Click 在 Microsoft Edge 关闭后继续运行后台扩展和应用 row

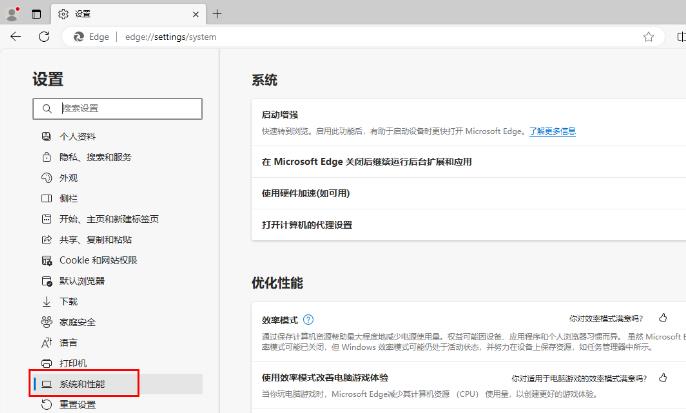(x=469, y=162)
